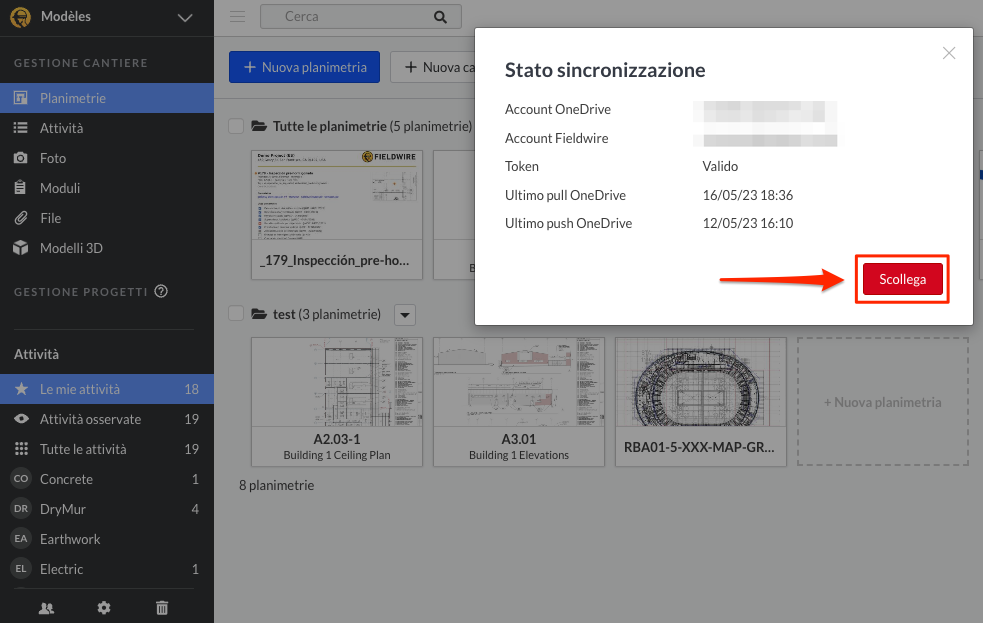Open the A2.03-1 Building 1 Ceiling Plan thumbnail
This screenshot has height=623, width=983.
pyautogui.click(x=336, y=400)
